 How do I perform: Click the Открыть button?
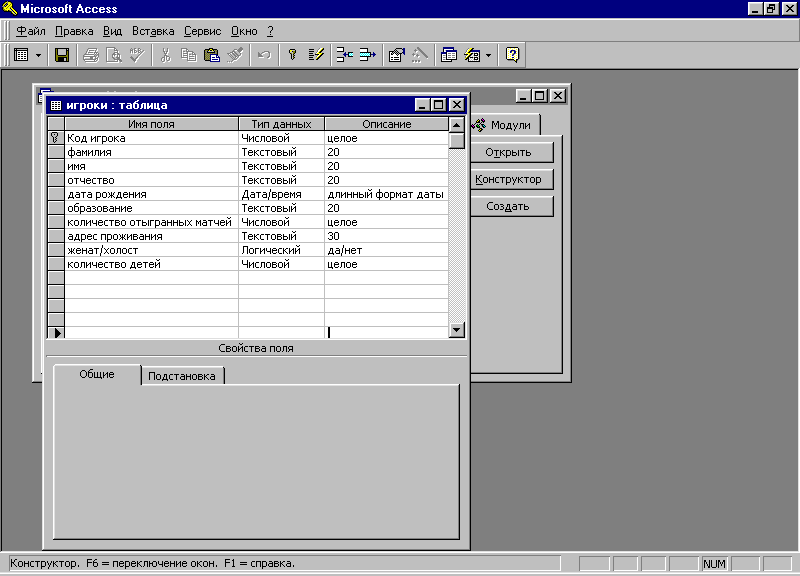click(x=511, y=152)
